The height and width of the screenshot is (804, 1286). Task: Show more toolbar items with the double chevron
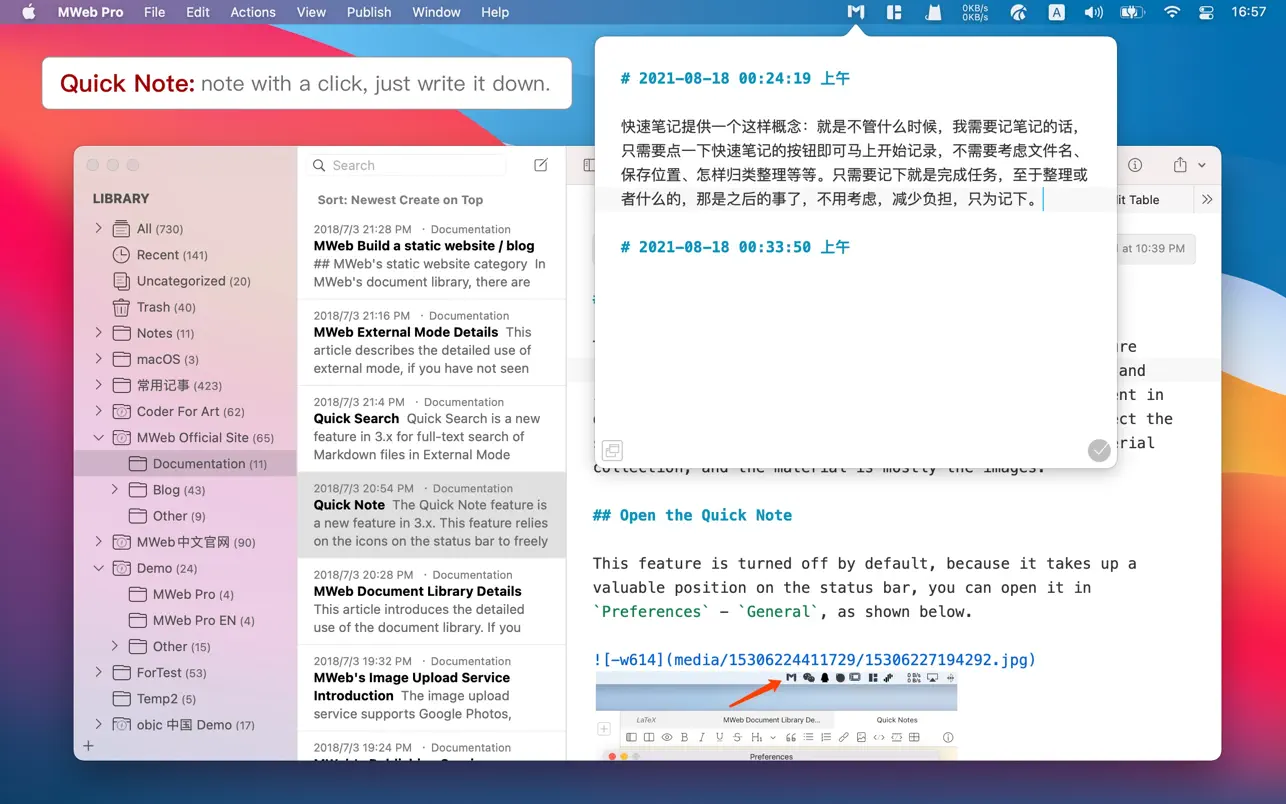(x=1207, y=199)
